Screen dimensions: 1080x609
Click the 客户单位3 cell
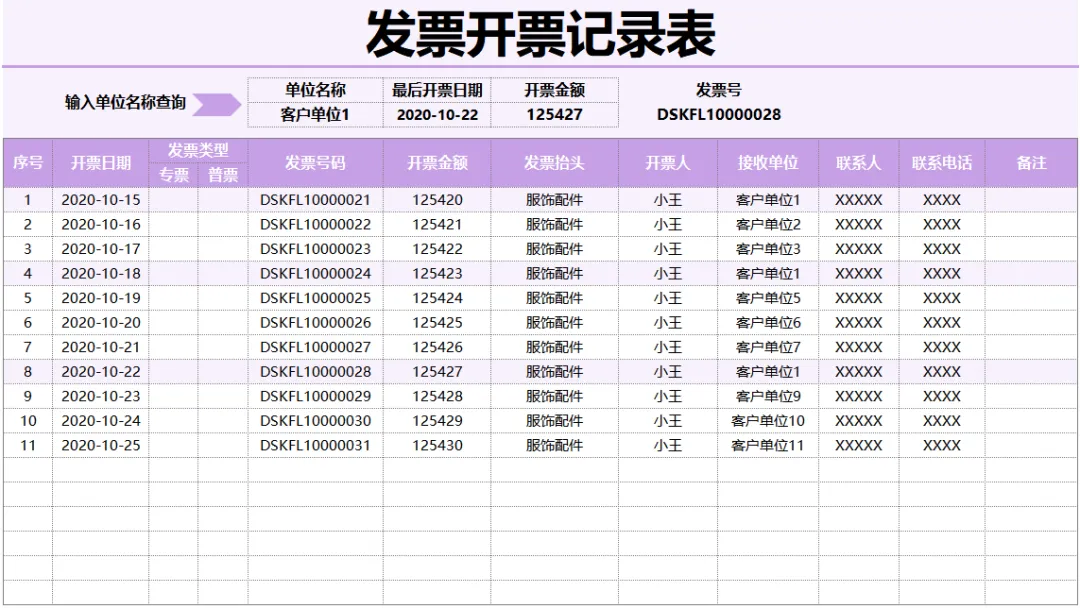[768, 249]
